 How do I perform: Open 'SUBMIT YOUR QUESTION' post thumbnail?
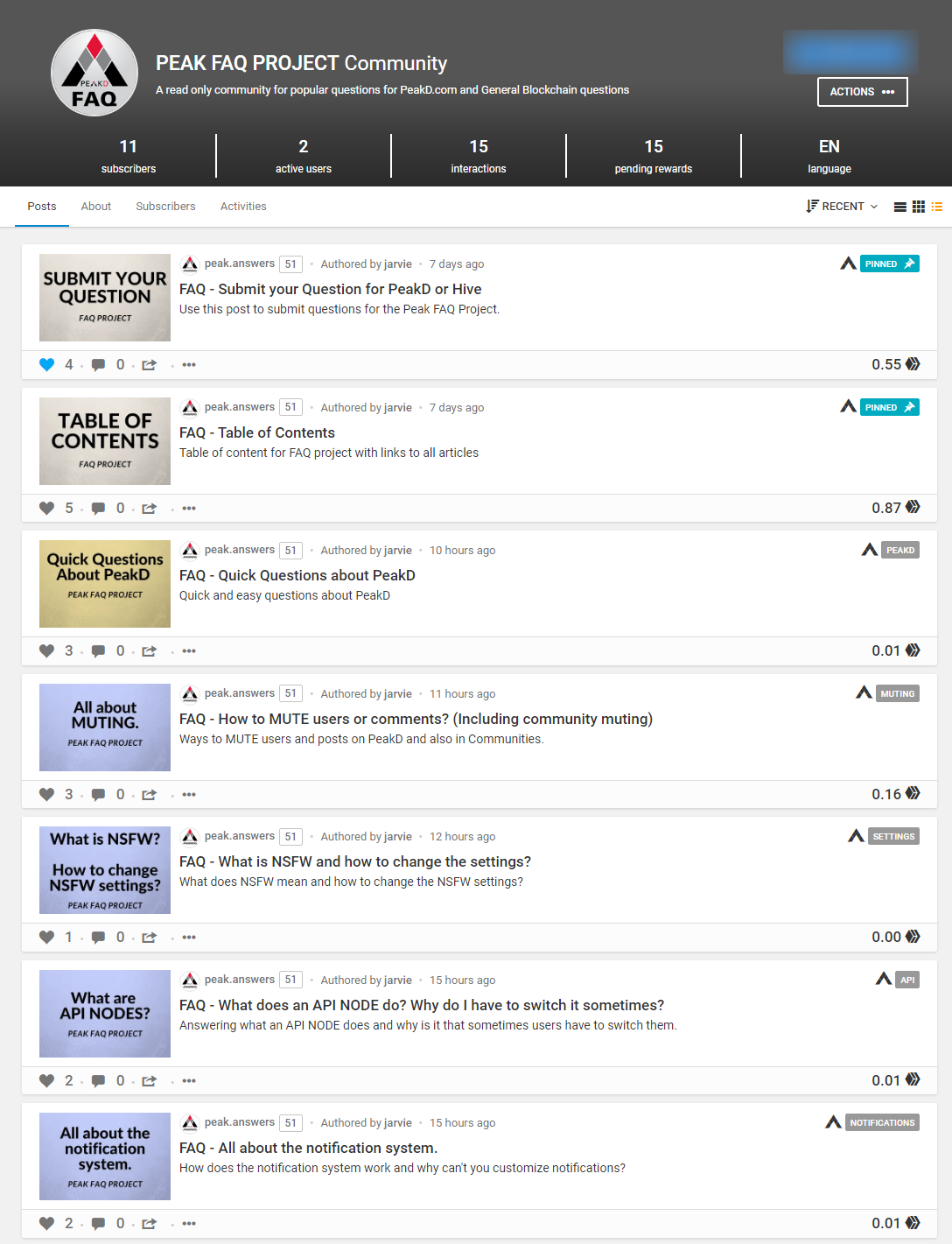coord(105,298)
